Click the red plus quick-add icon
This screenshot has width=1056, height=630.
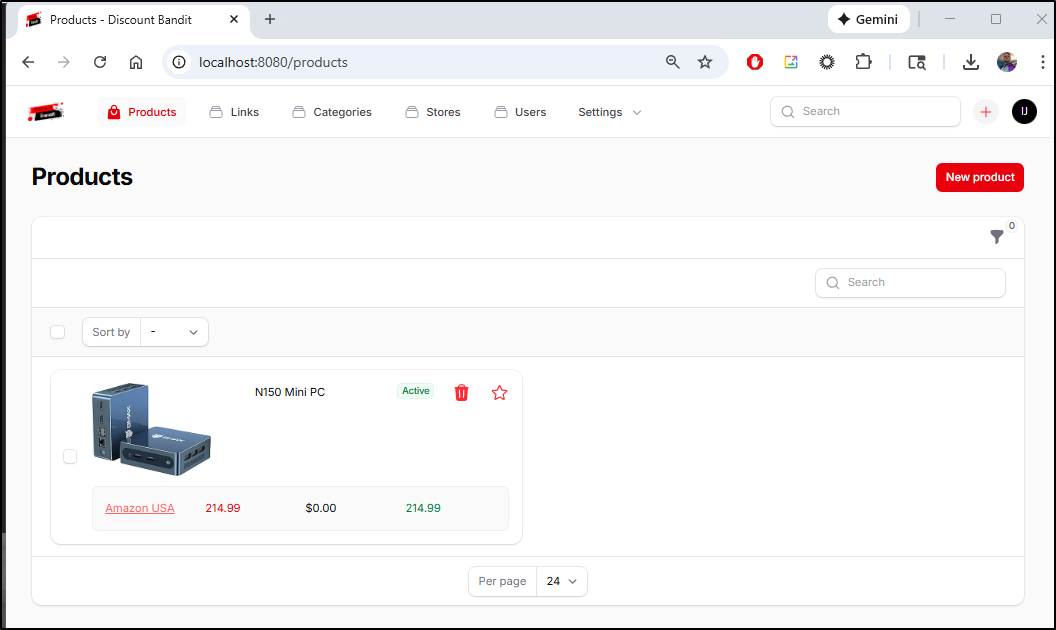[986, 112]
